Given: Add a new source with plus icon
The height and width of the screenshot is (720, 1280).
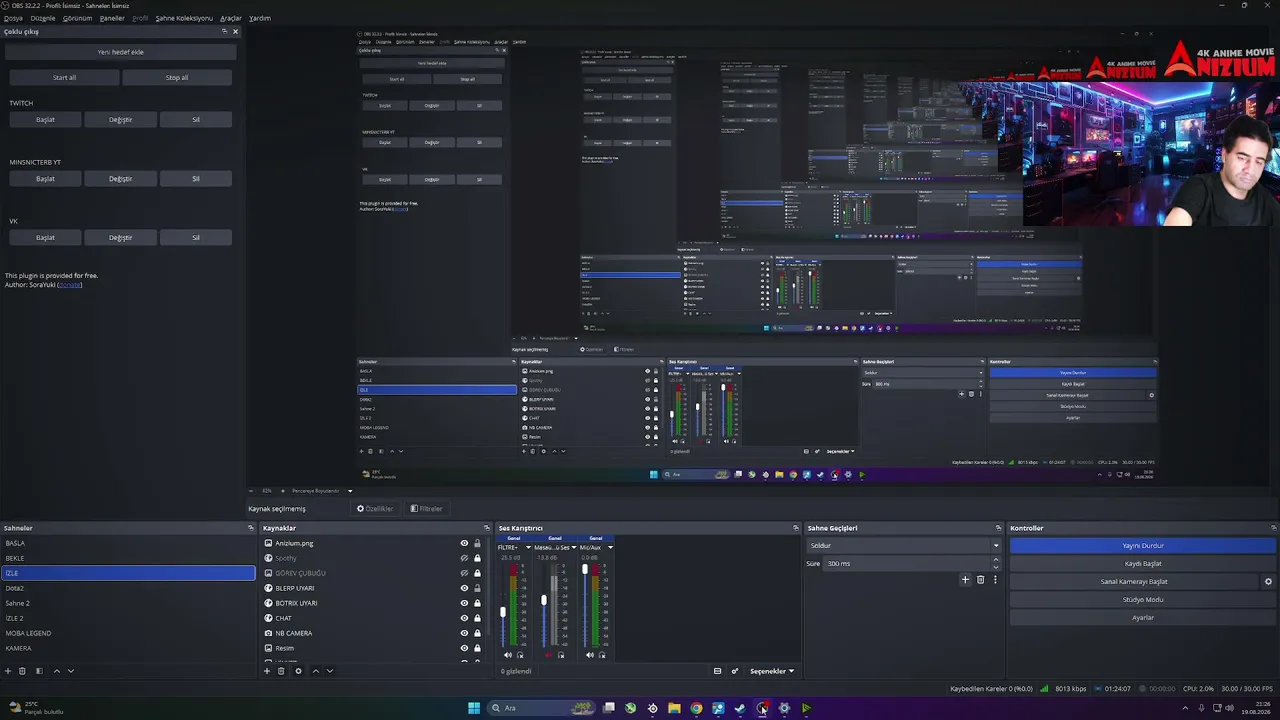Looking at the screenshot, I should (267, 671).
